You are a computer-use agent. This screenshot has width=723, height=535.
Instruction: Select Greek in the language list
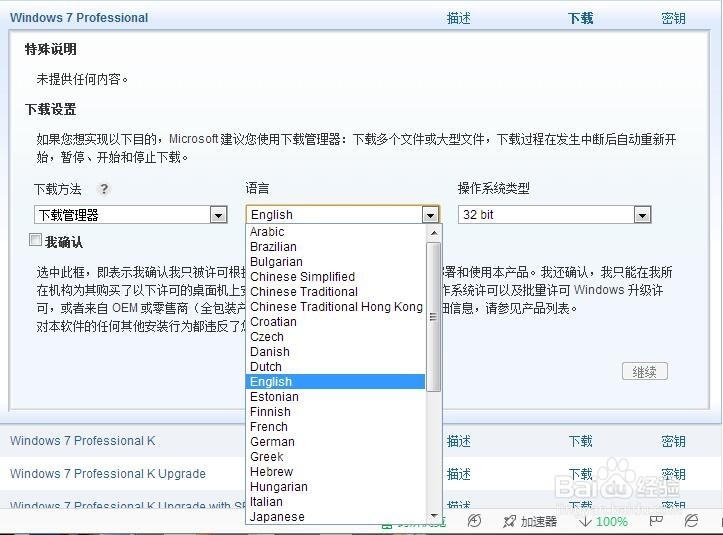click(x=335, y=457)
